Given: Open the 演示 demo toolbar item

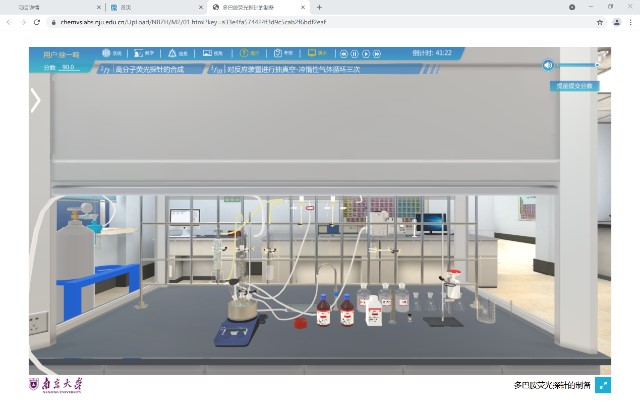Looking at the screenshot, I should [x=315, y=53].
